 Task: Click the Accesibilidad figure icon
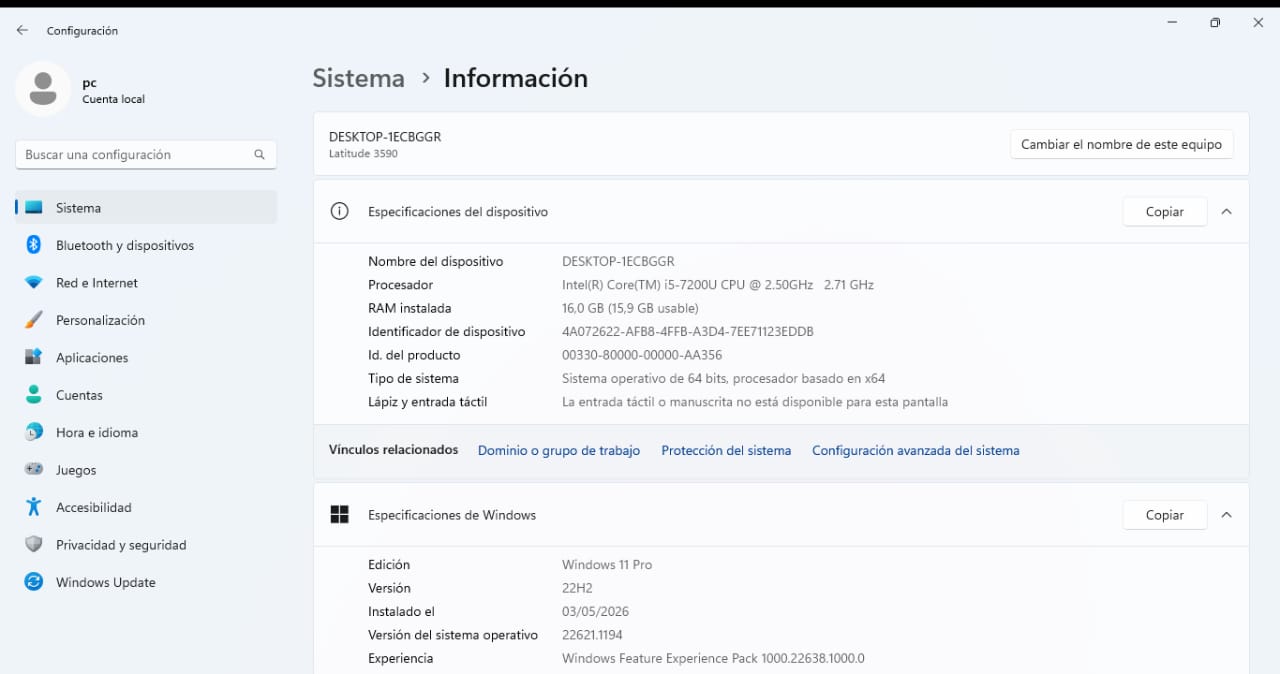click(x=34, y=507)
